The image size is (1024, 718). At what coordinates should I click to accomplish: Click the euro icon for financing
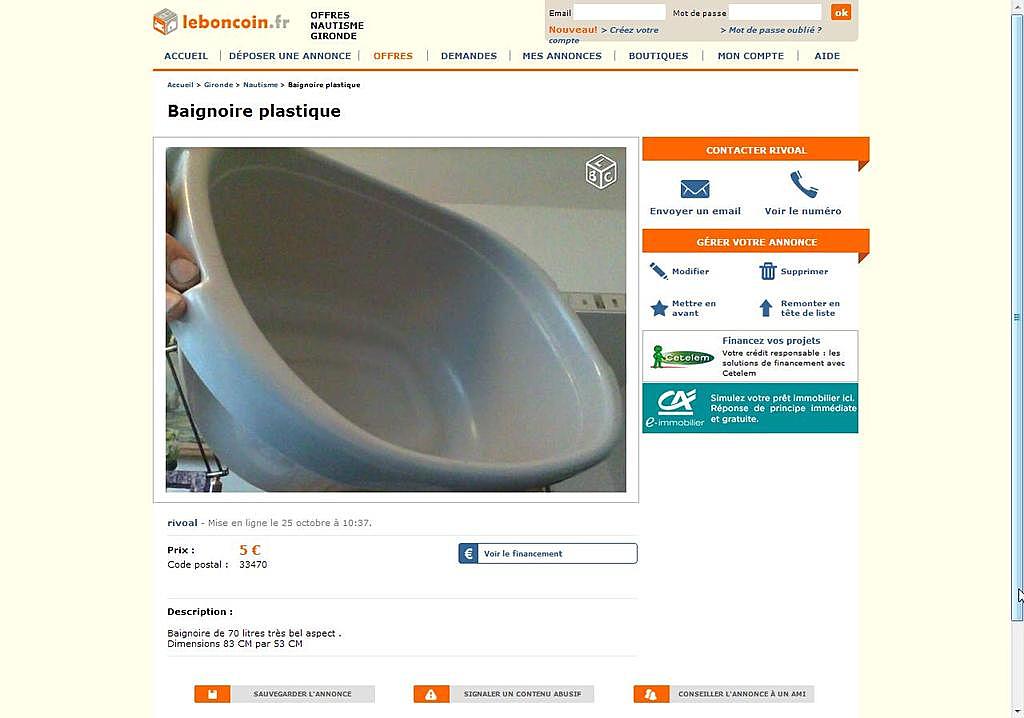pyautogui.click(x=468, y=553)
